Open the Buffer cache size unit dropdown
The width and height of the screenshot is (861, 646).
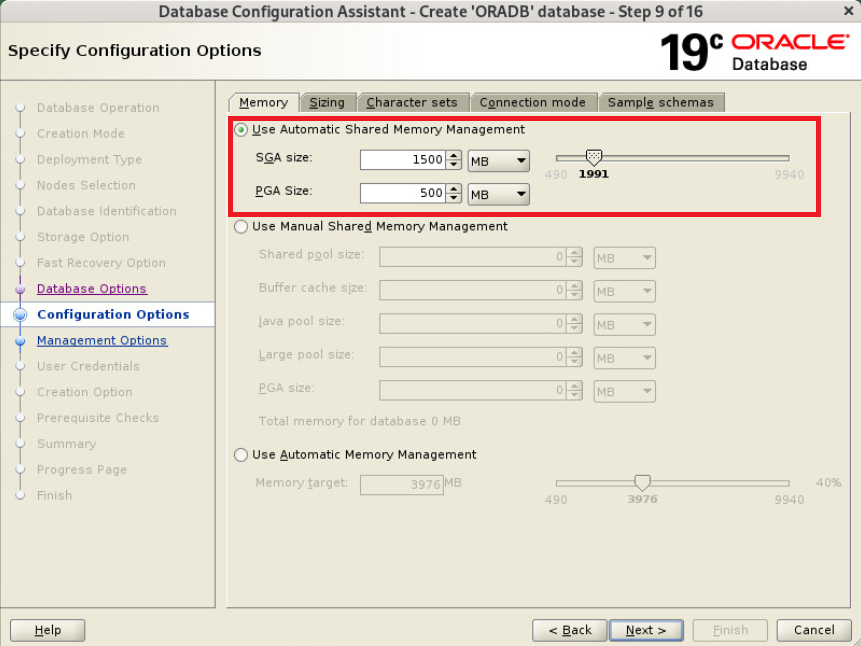pyautogui.click(x=624, y=291)
